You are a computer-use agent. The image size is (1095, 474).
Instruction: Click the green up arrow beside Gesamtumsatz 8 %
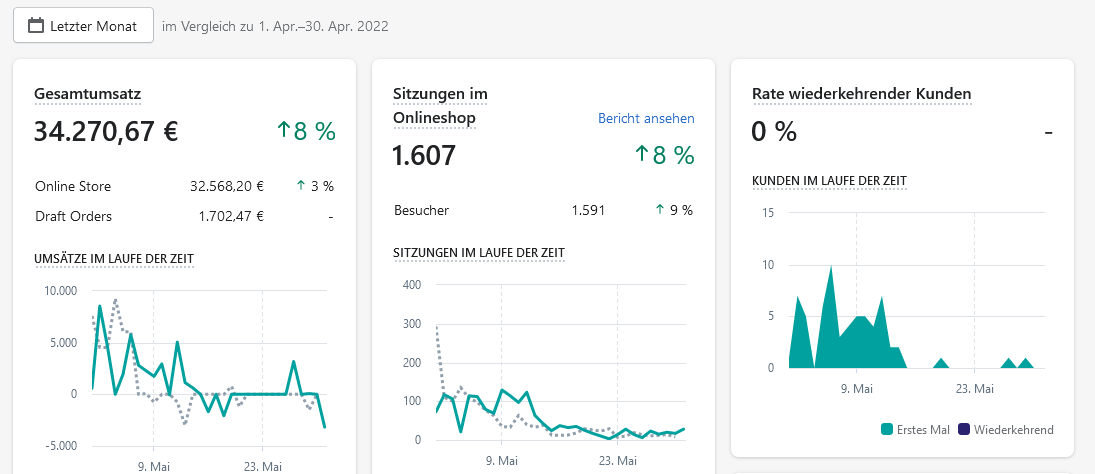coord(283,130)
